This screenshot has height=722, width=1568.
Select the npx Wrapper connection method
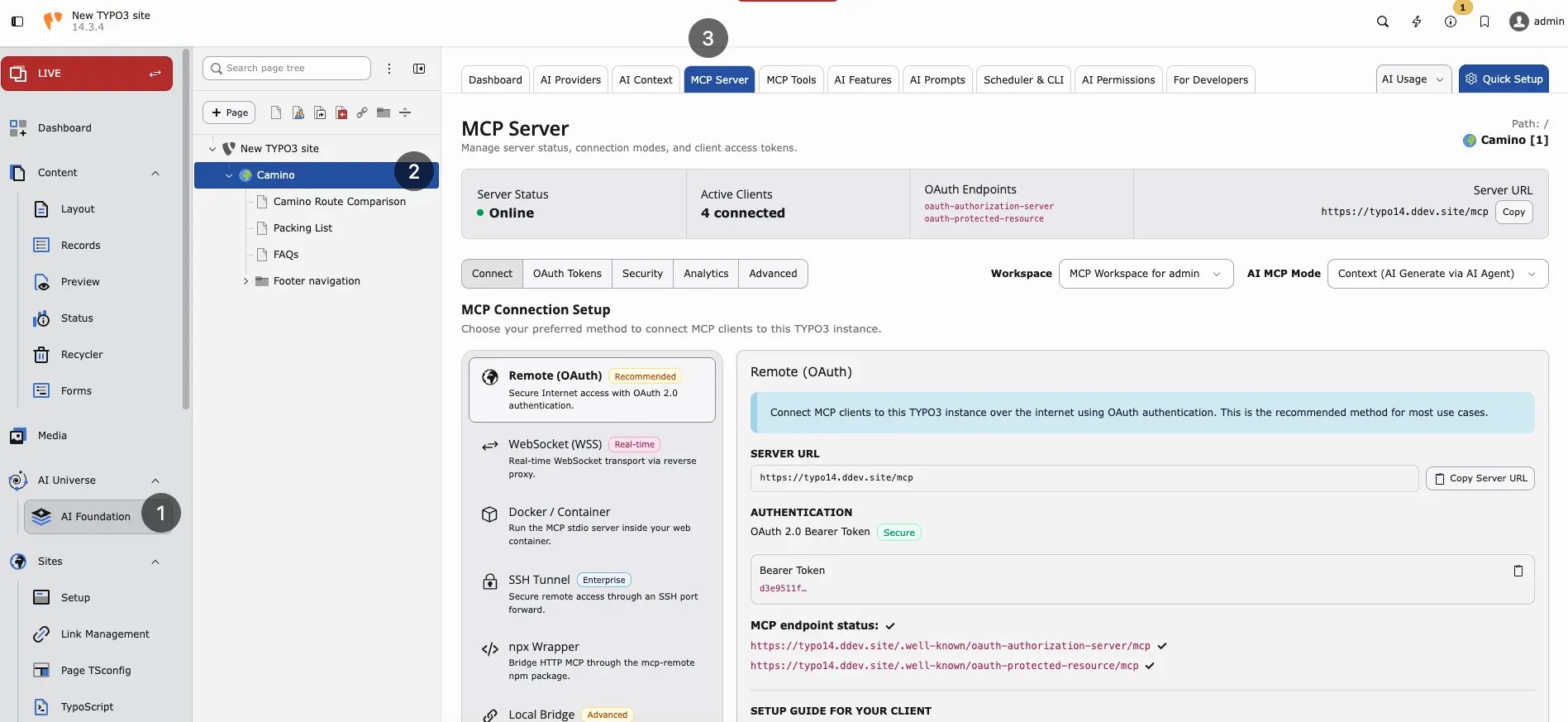(x=592, y=661)
